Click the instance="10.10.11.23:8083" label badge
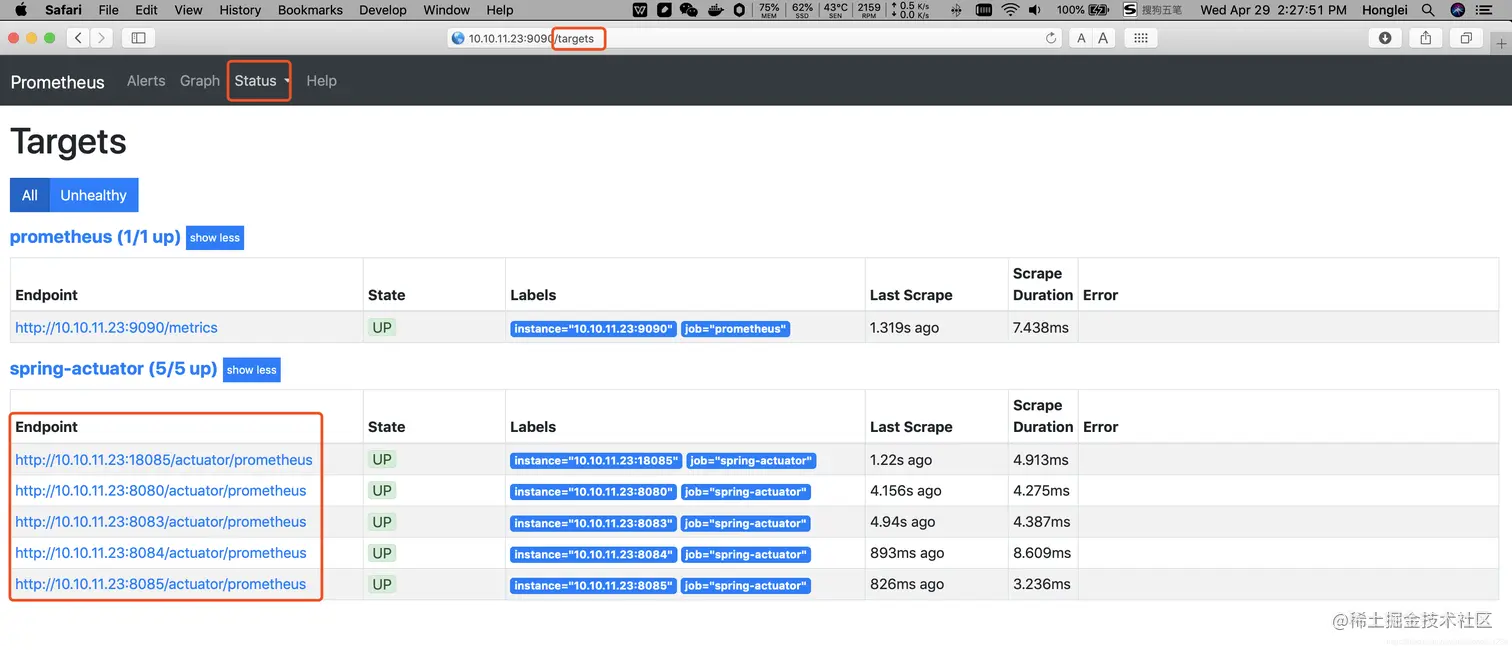This screenshot has height=650, width=1512. (x=593, y=523)
